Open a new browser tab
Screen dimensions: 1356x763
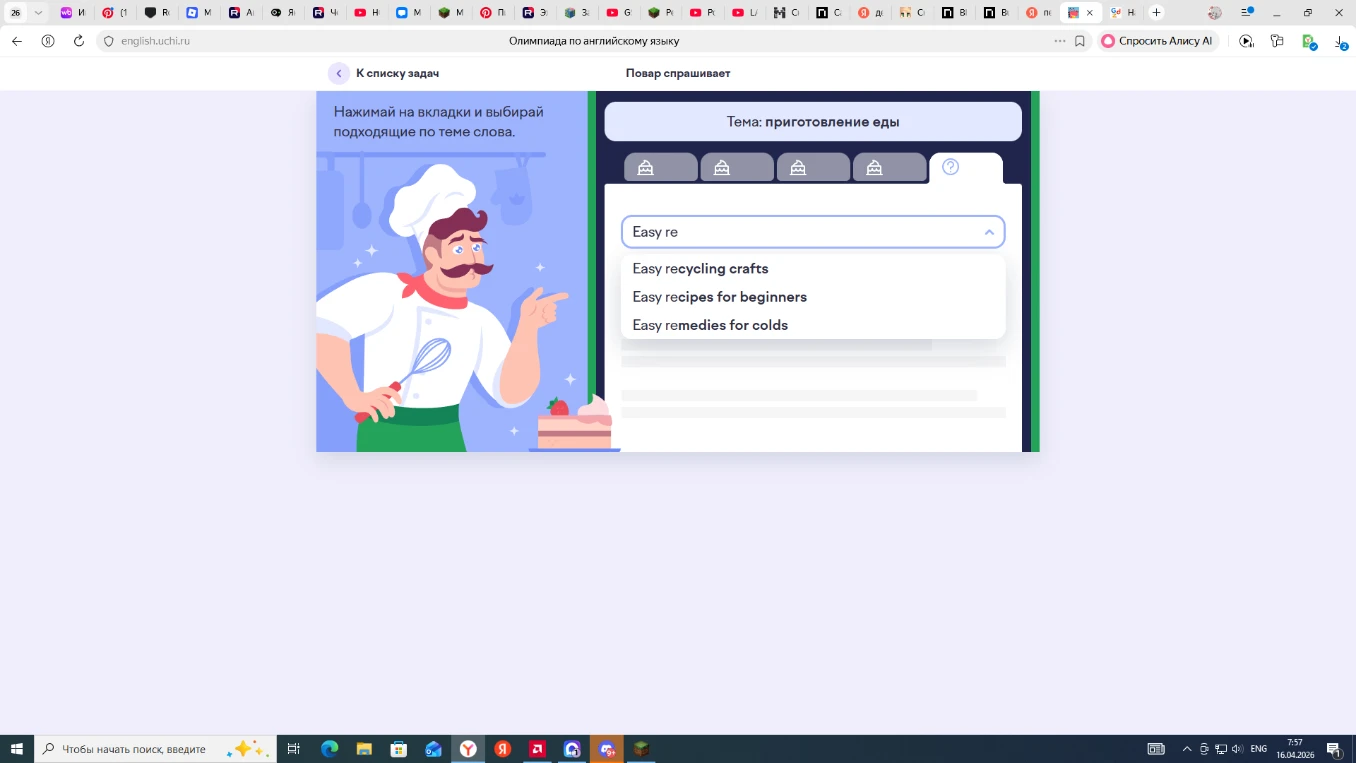pyautogui.click(x=1156, y=13)
